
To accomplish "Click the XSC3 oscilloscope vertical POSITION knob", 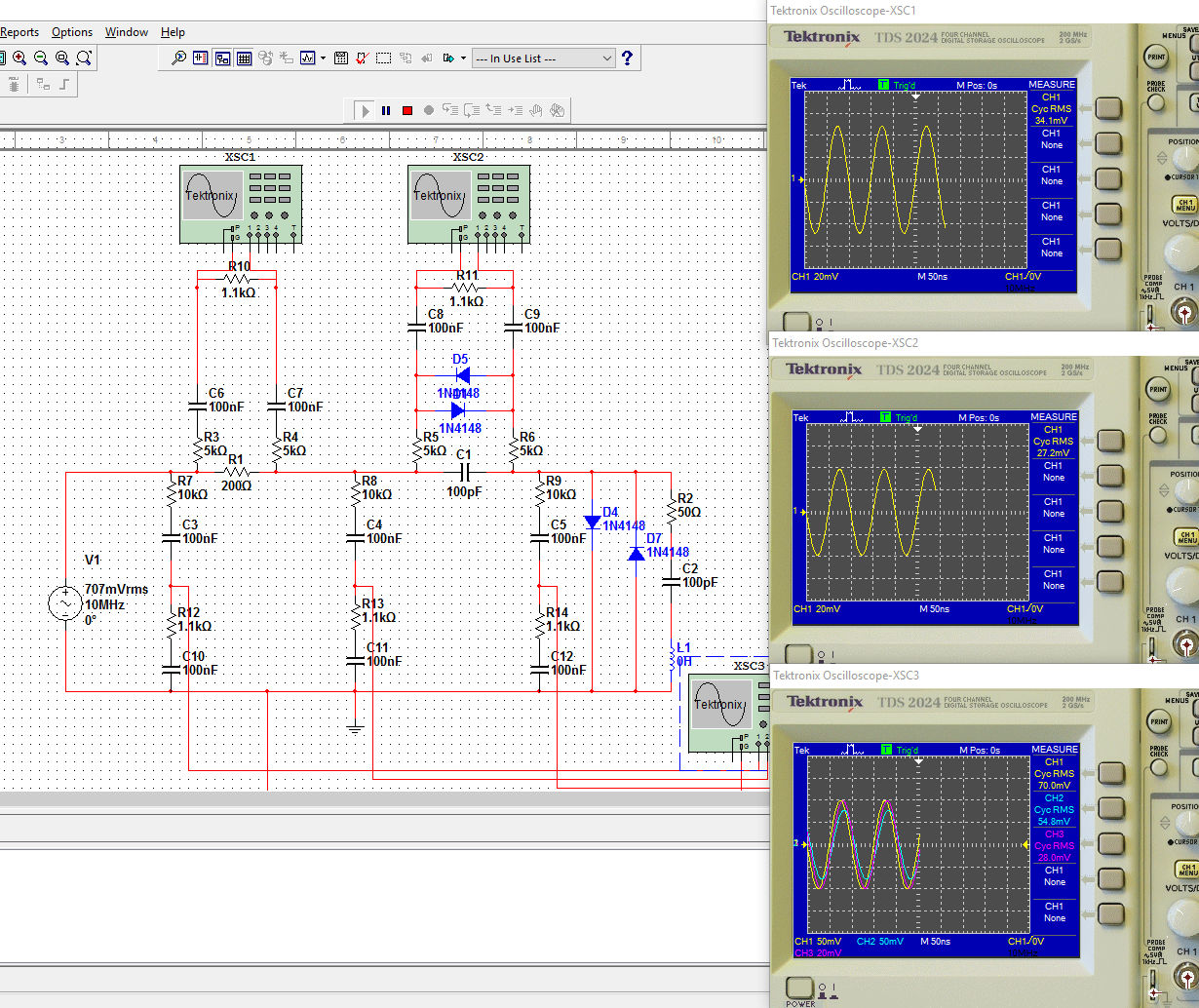I will 1186,822.
